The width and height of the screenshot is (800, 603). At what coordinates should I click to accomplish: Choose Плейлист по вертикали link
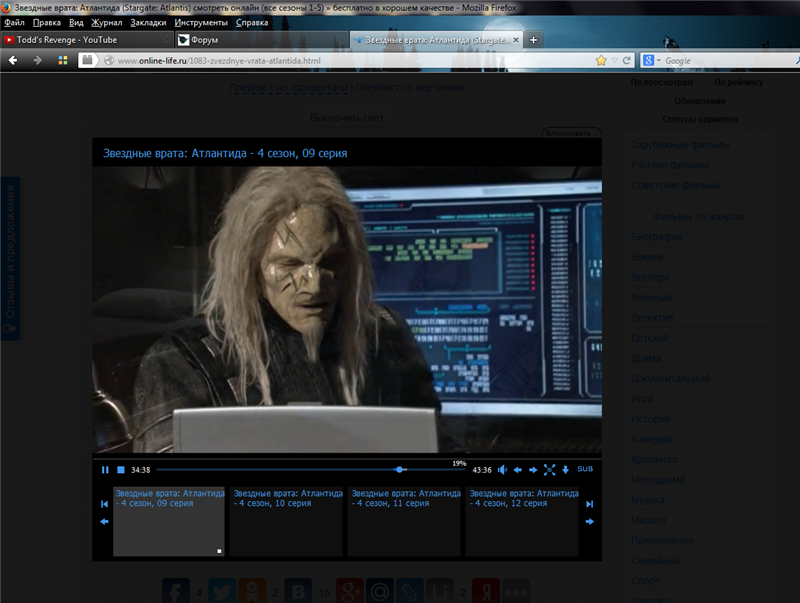tap(410, 88)
